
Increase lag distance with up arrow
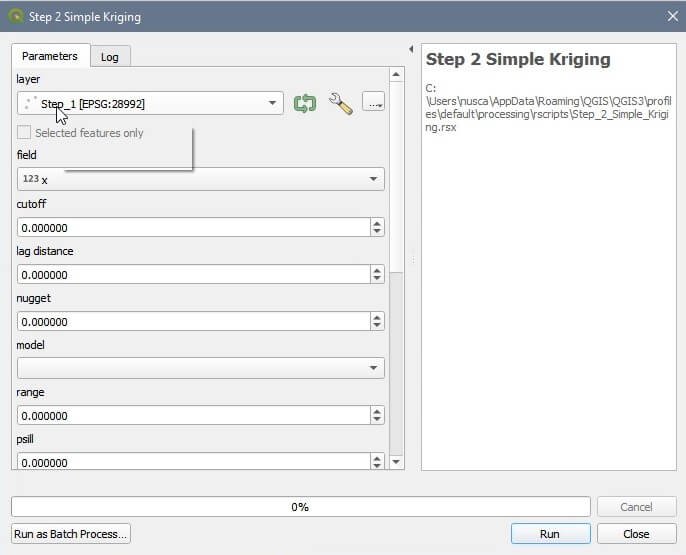pyautogui.click(x=377, y=270)
